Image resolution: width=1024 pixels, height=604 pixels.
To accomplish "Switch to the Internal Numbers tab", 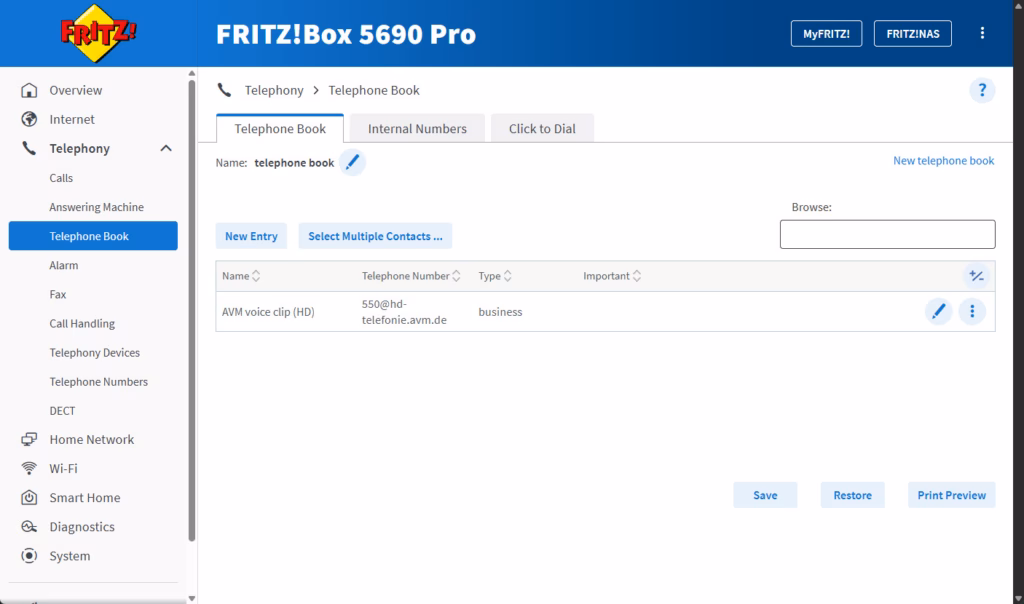I will tap(417, 129).
